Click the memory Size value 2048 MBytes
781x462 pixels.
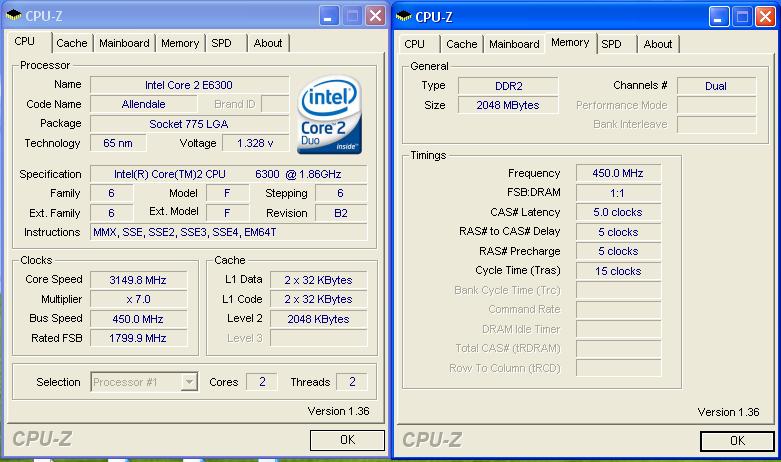[x=508, y=105]
